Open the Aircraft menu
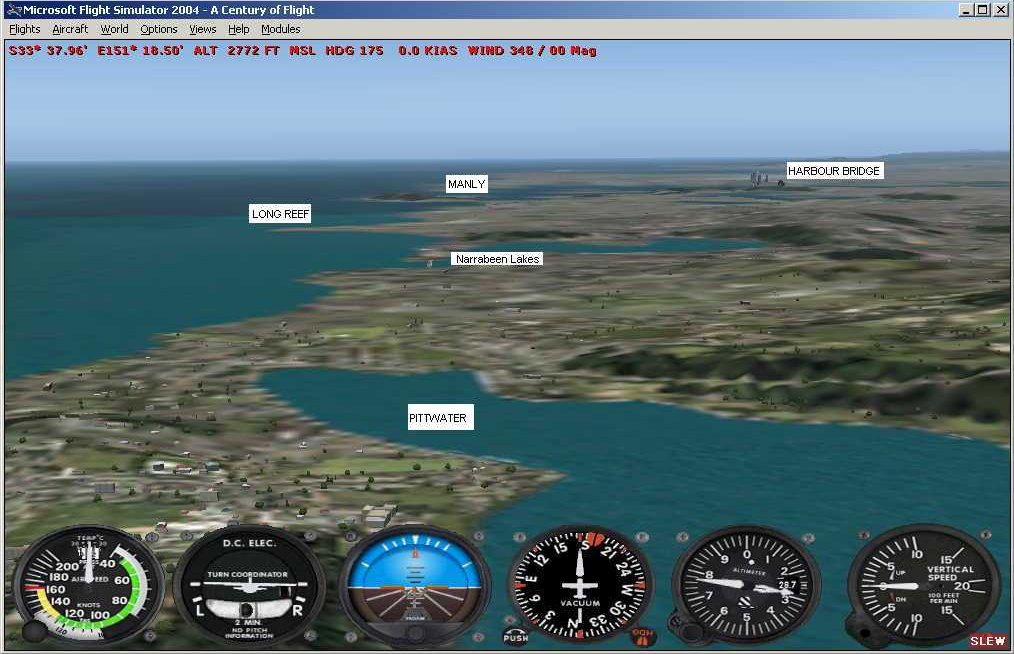1014x654 pixels. coord(70,29)
